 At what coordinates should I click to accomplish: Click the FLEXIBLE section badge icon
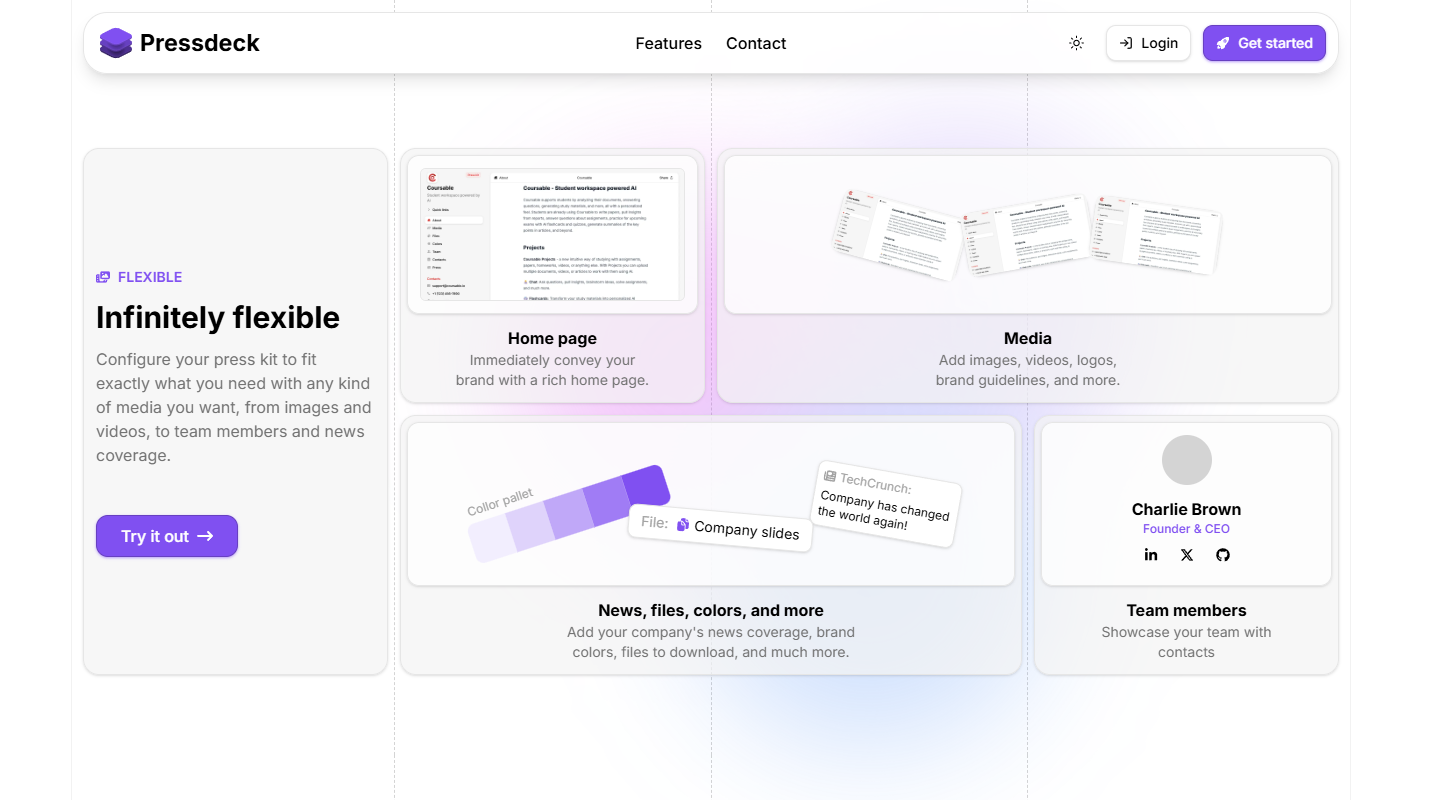point(103,277)
